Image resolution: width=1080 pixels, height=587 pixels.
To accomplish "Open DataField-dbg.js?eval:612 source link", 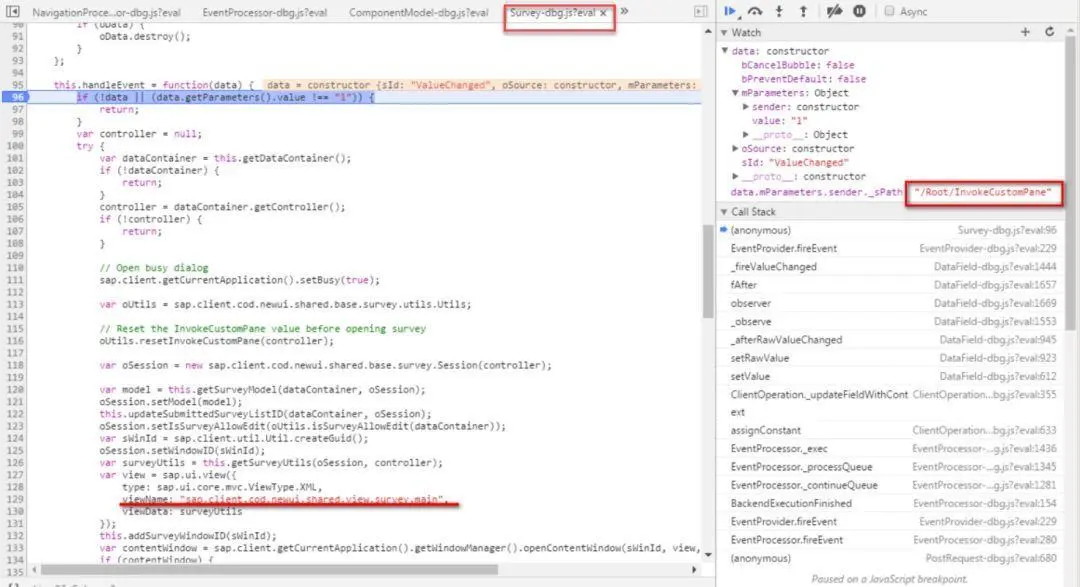I will (997, 376).
